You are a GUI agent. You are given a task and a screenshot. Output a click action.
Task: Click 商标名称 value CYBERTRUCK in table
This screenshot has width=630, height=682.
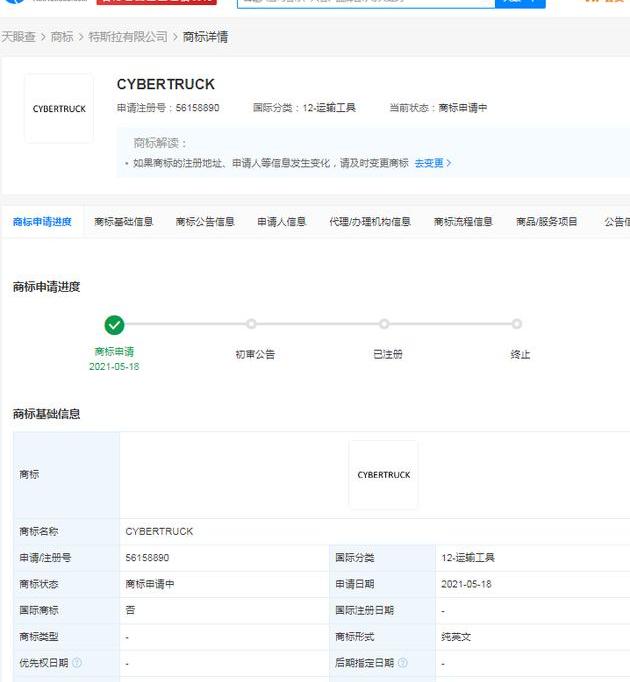(x=159, y=532)
